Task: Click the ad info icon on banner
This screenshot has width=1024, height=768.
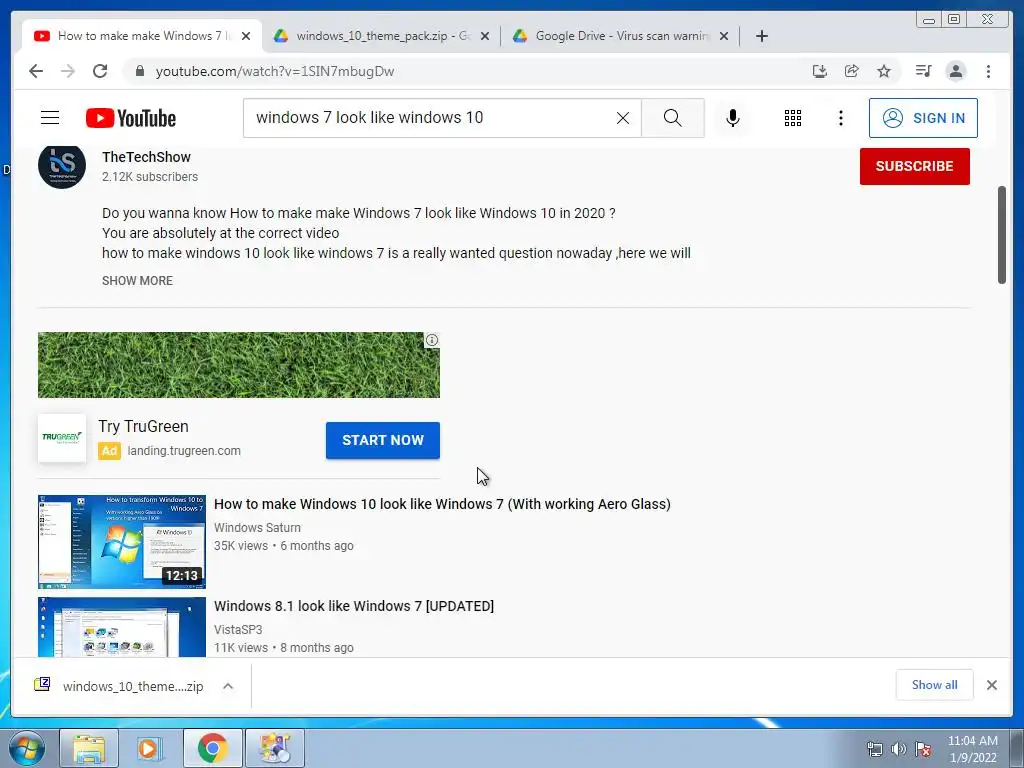Action: pyautogui.click(x=432, y=340)
